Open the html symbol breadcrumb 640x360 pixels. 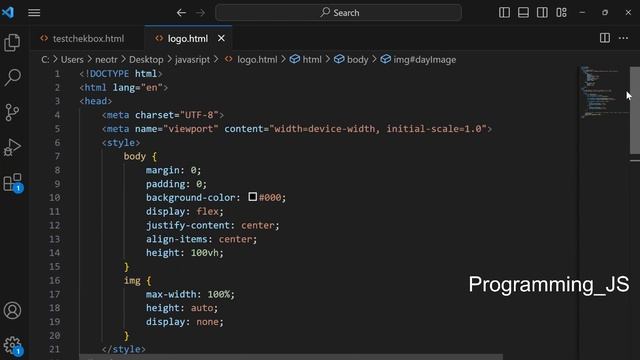306,60
